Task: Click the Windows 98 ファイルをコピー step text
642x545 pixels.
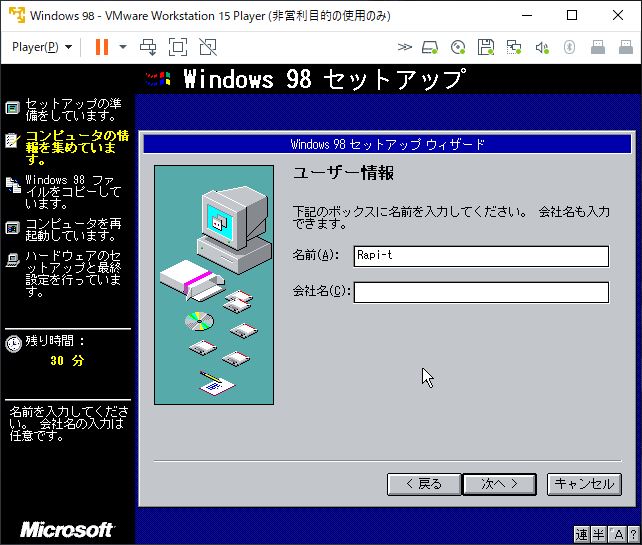Action: click(x=73, y=192)
